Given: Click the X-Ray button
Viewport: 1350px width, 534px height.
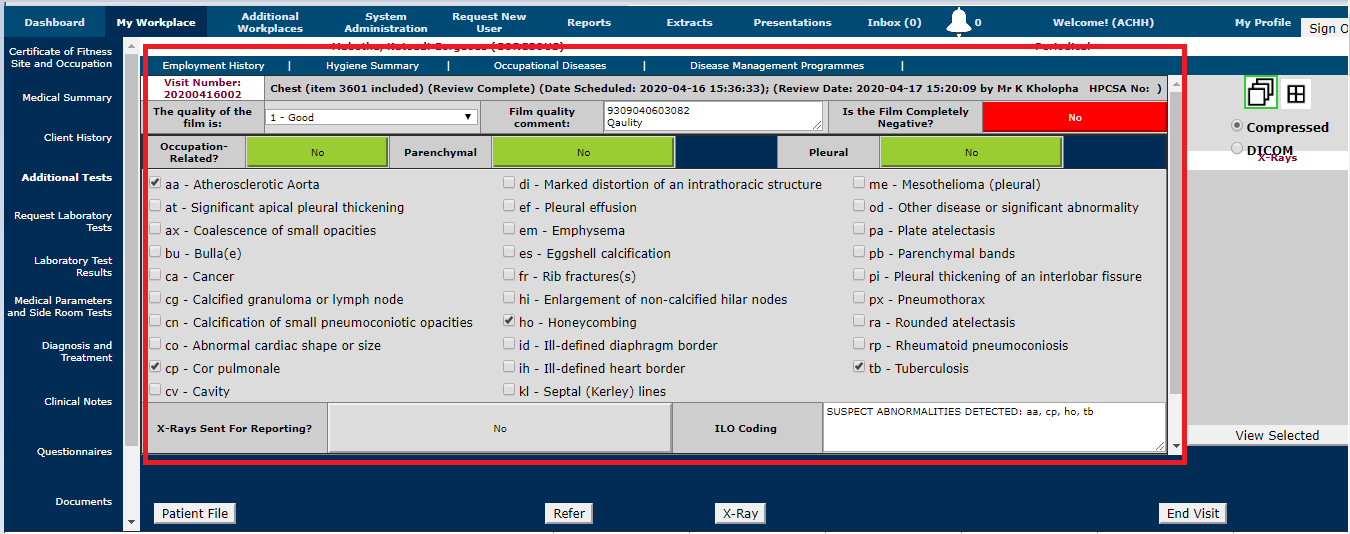Looking at the screenshot, I should [740, 513].
